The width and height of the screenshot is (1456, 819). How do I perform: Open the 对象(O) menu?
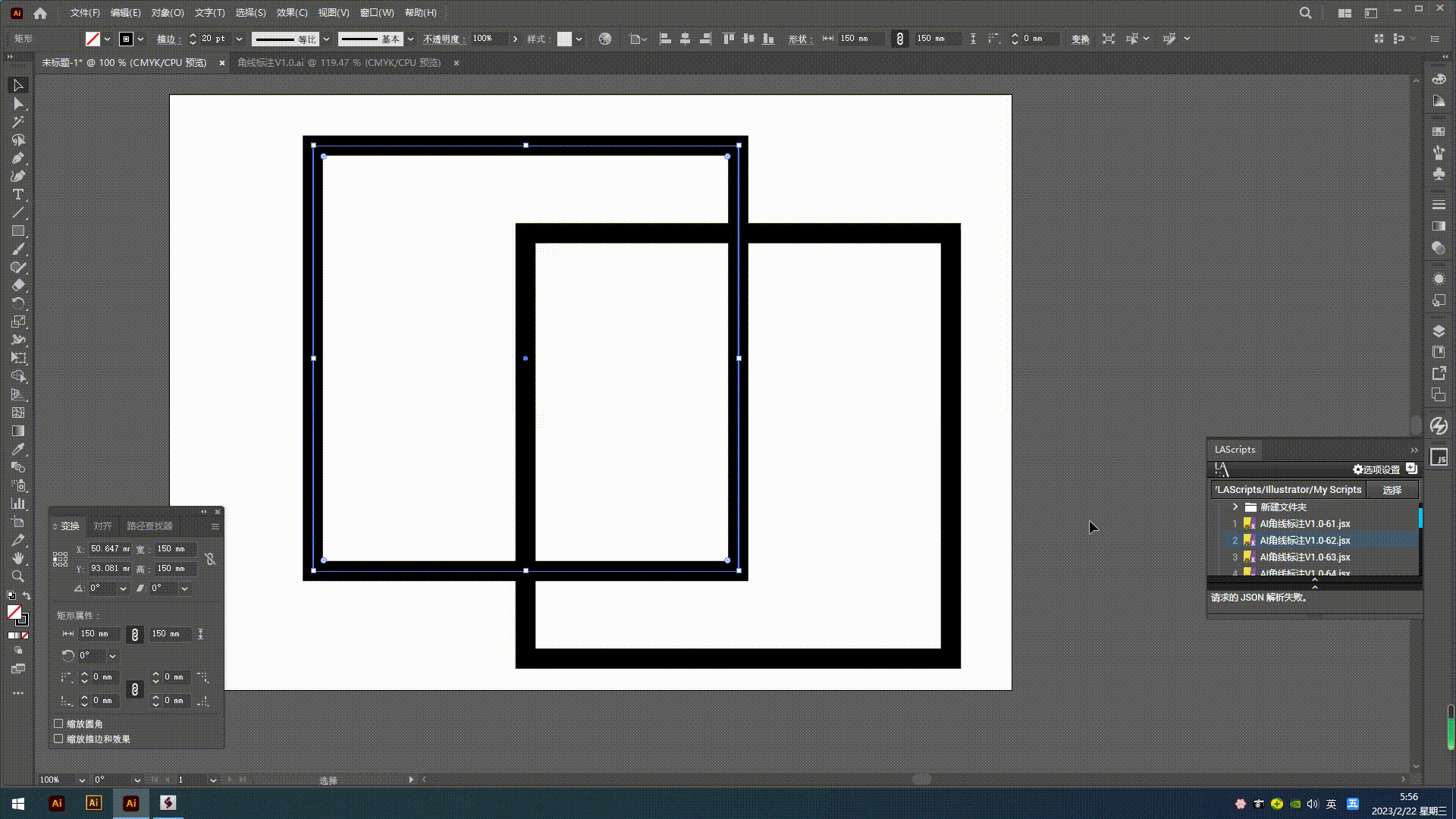168,13
